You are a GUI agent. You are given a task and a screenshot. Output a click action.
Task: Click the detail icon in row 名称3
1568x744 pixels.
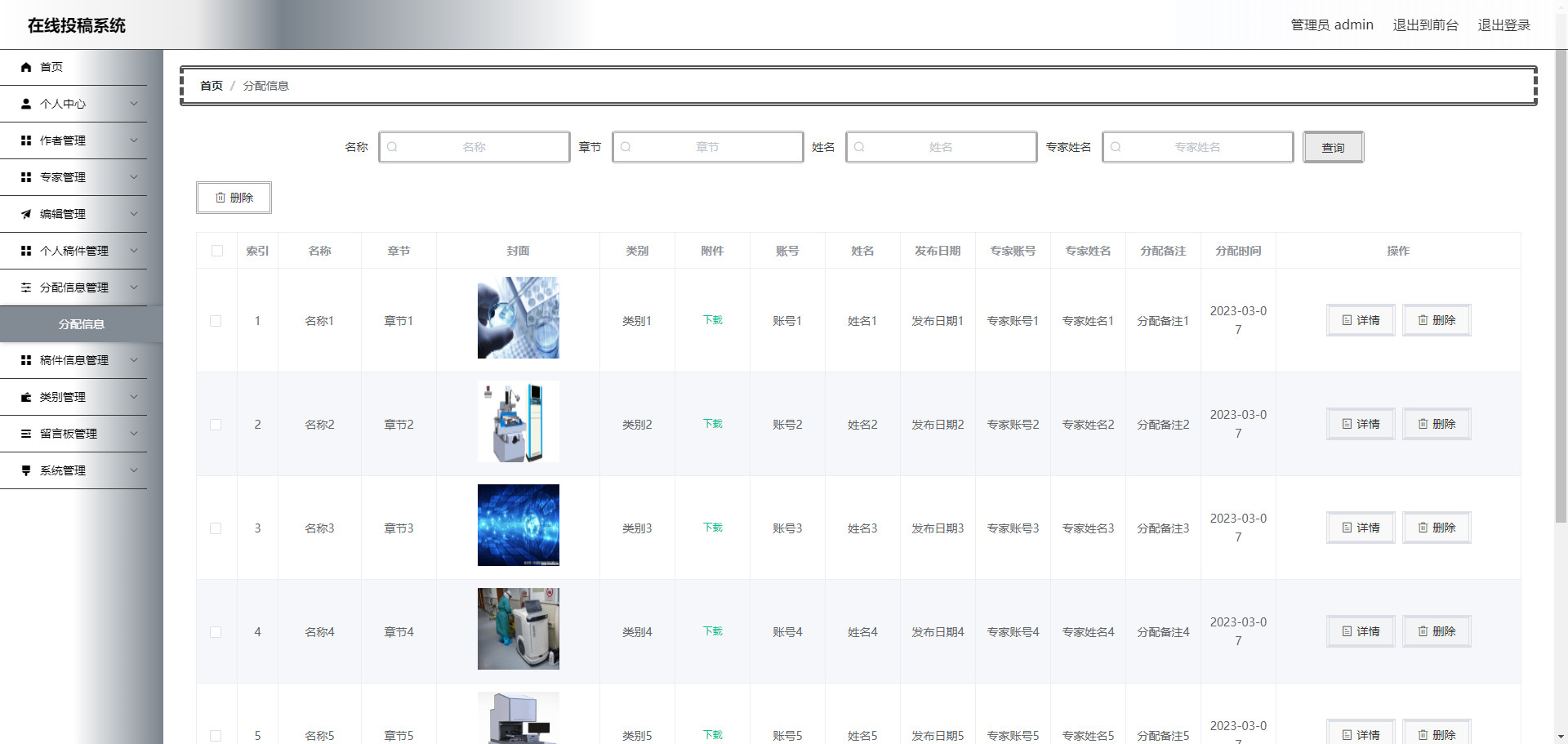(1347, 528)
